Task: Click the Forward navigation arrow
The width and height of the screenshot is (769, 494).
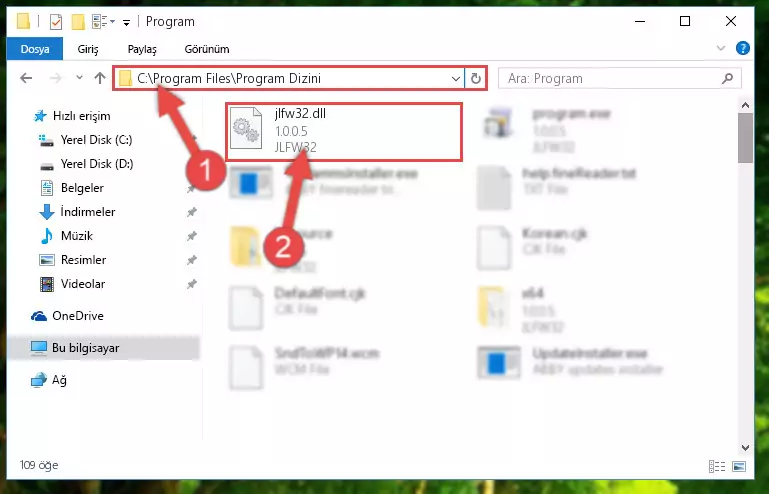Action: (56, 78)
